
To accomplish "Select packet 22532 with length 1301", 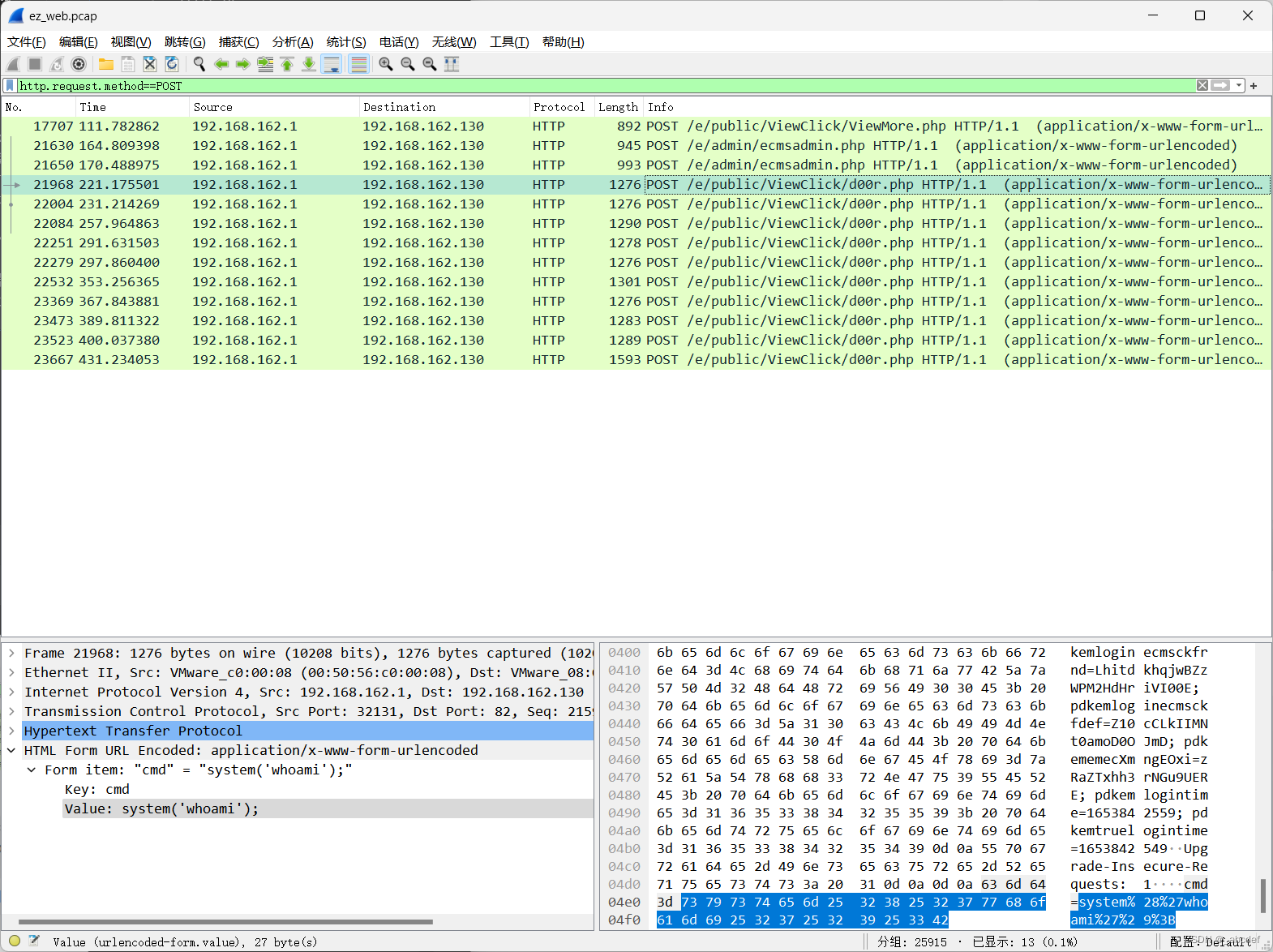I will (636, 282).
